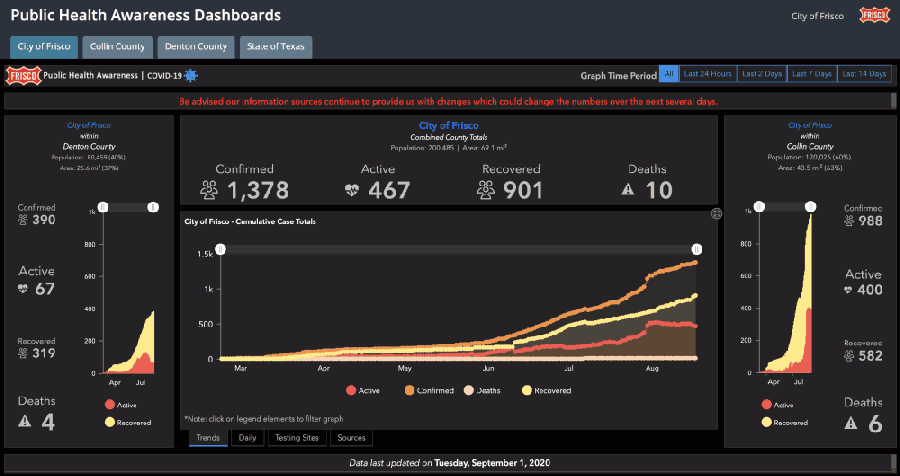Toggle the Active legend item in the Collin County chart
The height and width of the screenshot is (476, 900).
pyautogui.click(x=777, y=405)
